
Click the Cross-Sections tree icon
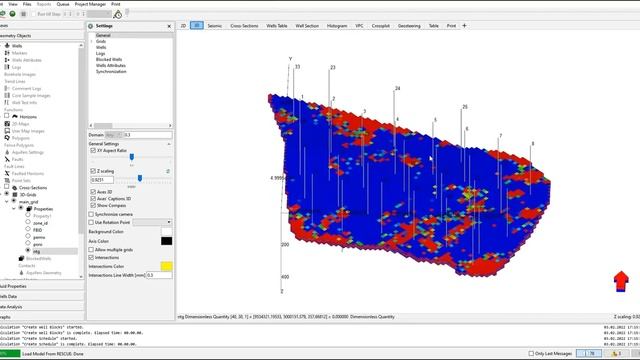[15, 188]
